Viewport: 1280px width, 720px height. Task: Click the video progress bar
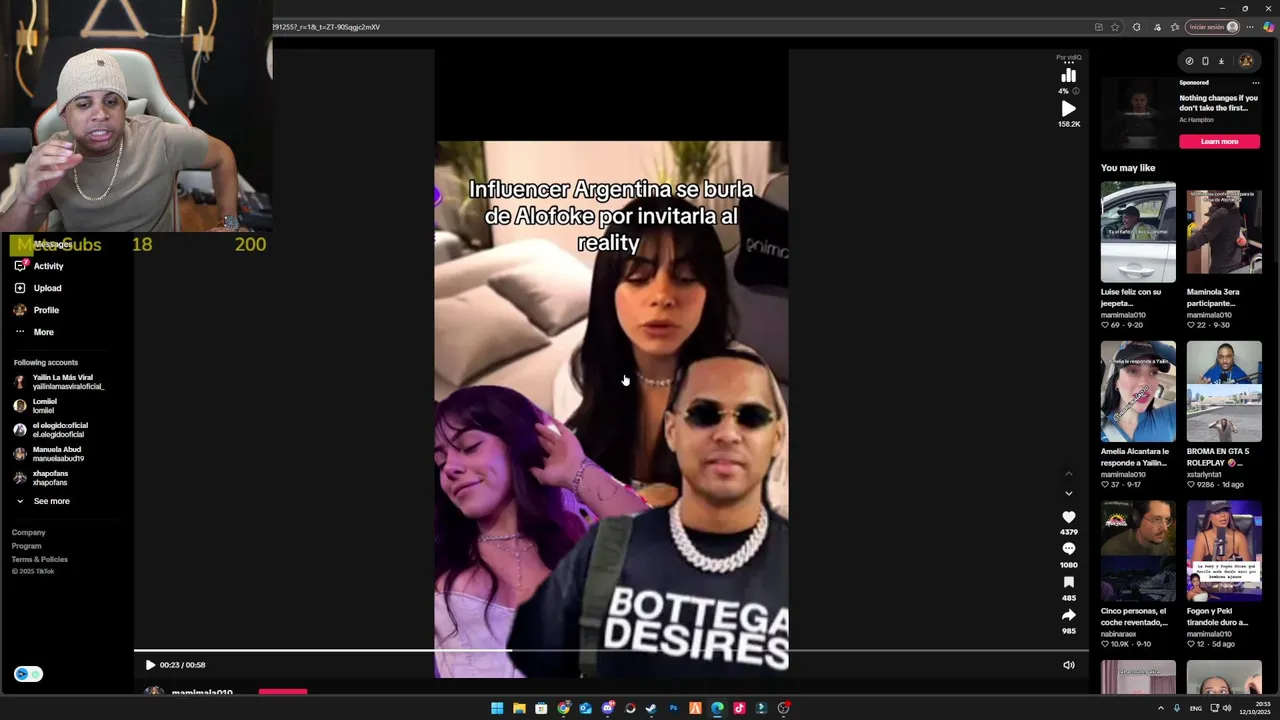point(611,651)
